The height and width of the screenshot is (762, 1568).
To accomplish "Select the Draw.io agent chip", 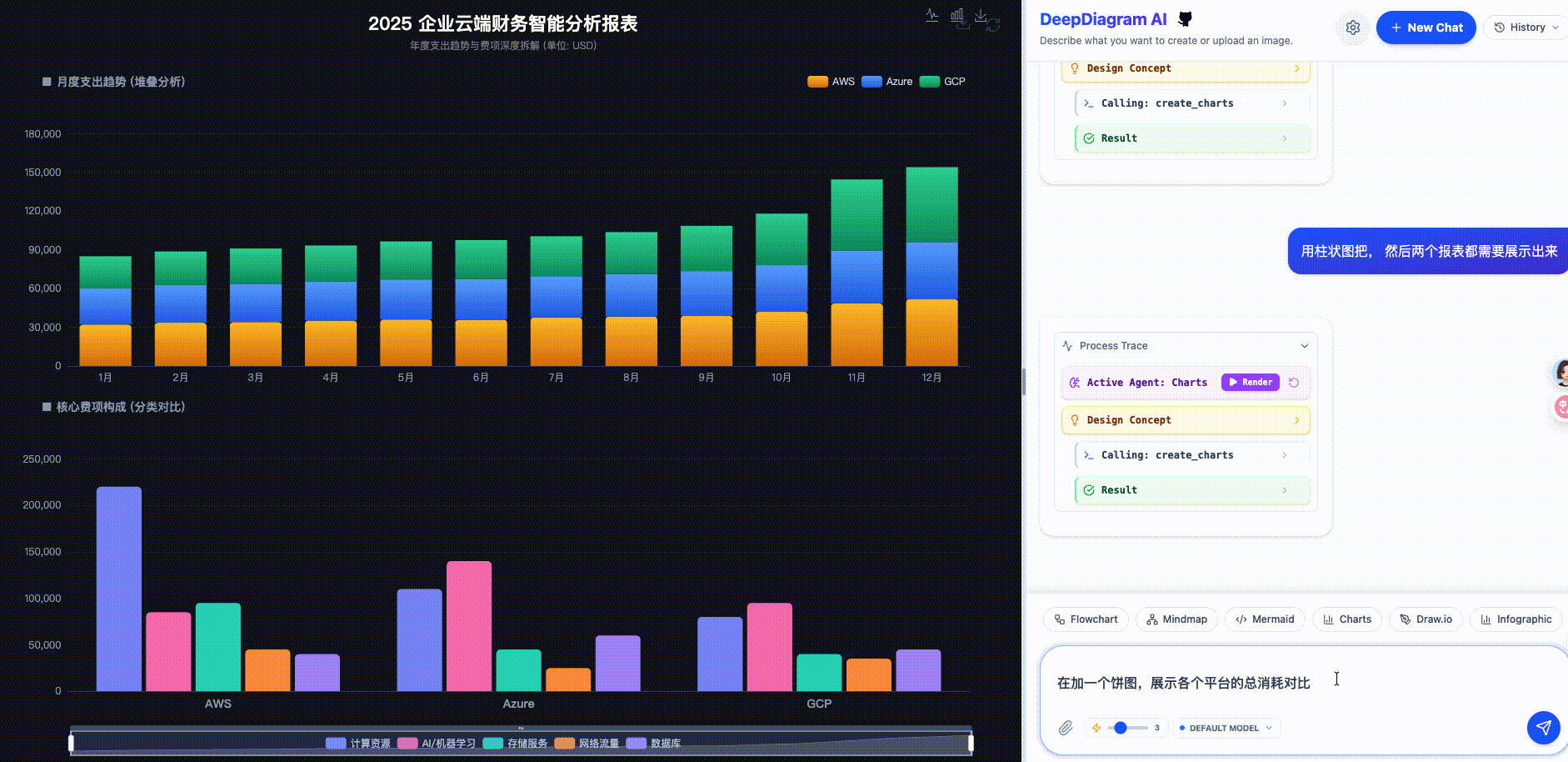I will [x=1426, y=619].
